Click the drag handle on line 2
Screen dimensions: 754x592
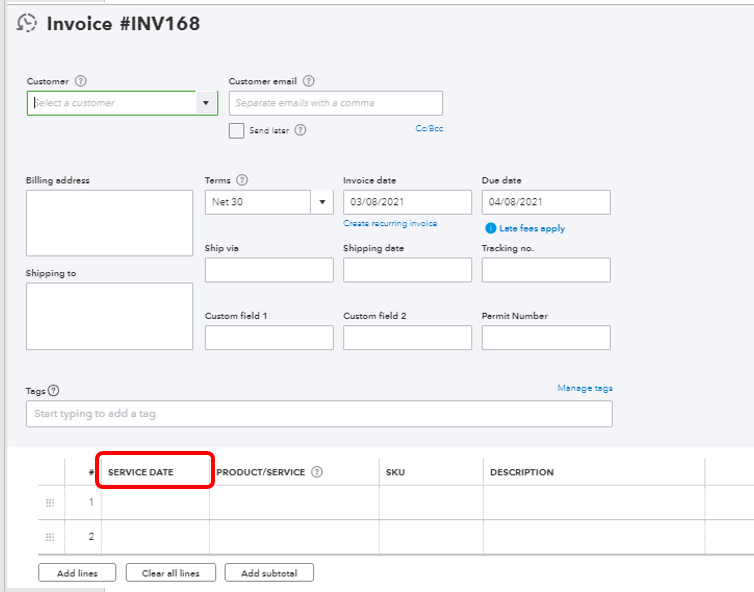tap(50, 537)
